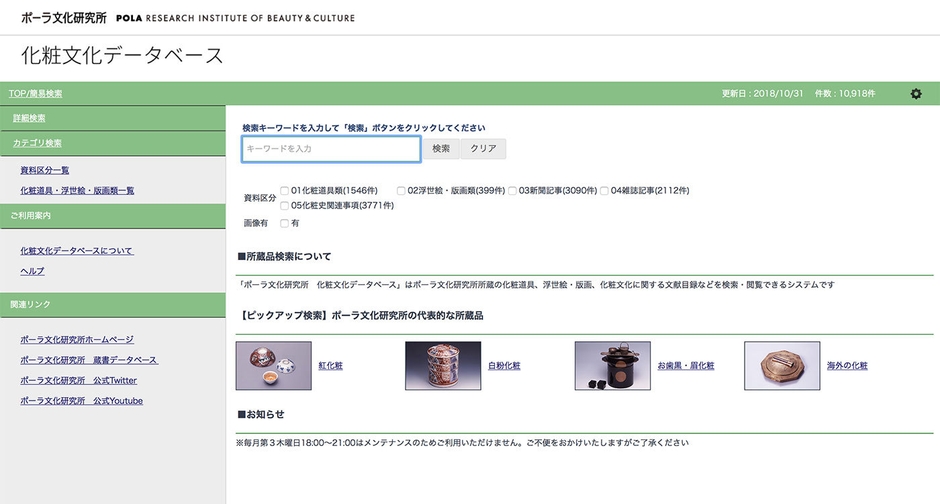Toggle the 画像有 有 checkbox
Viewport: 940px width, 504px height.
pos(284,223)
